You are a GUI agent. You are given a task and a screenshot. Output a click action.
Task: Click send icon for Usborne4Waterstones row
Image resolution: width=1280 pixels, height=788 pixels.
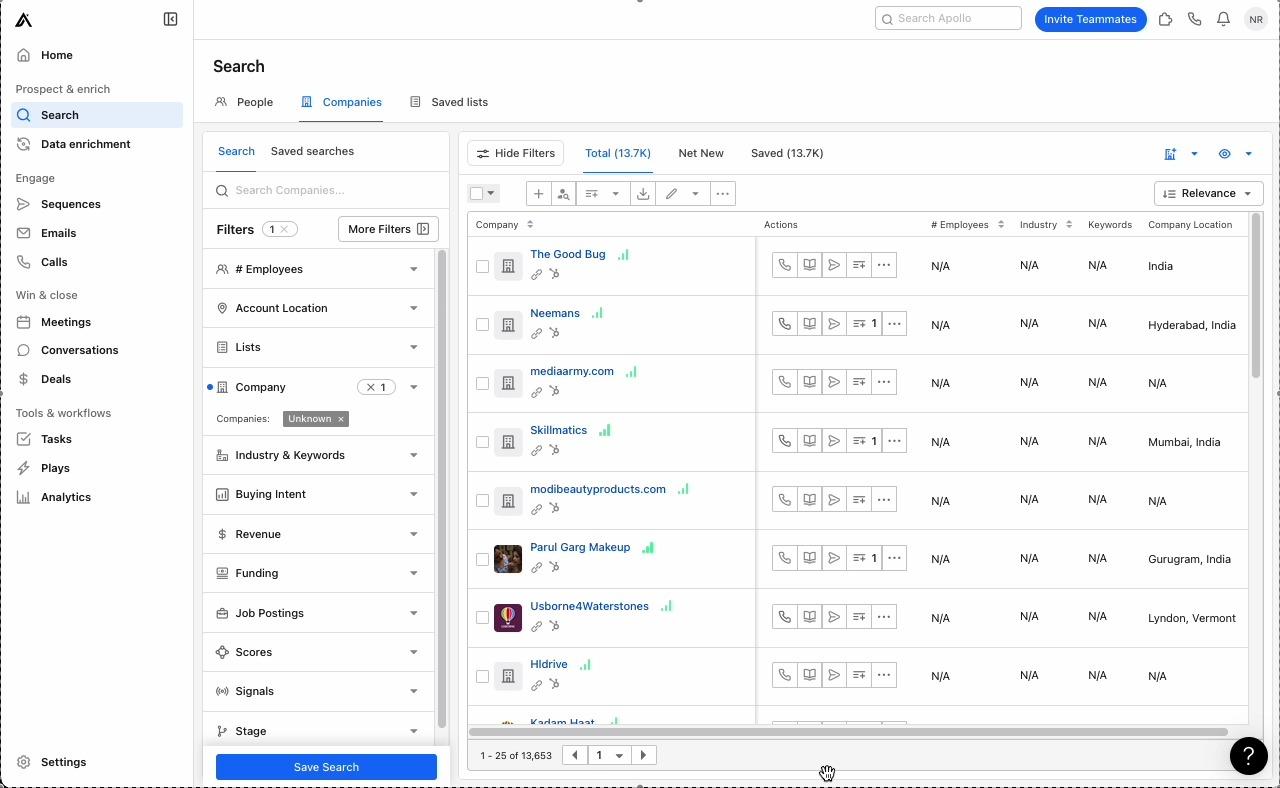[834, 617]
